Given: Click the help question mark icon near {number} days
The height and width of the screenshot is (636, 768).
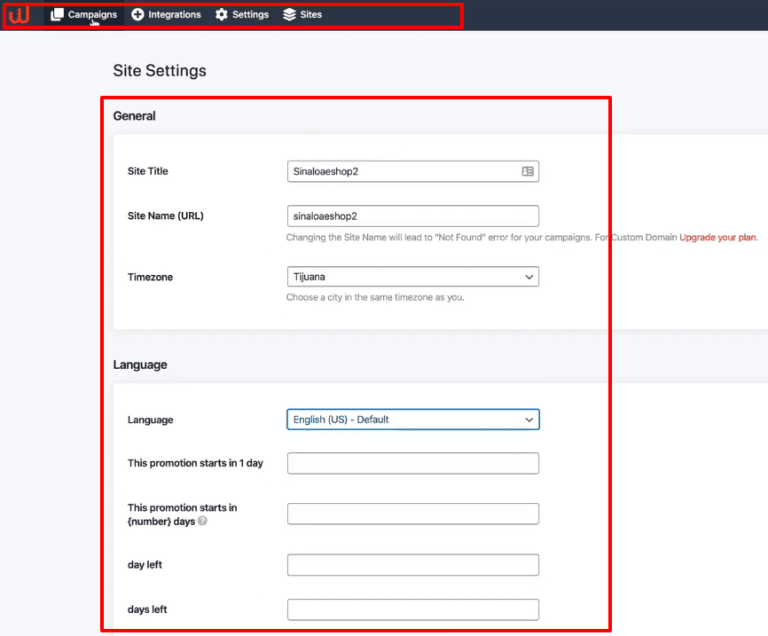Looking at the screenshot, I should click(202, 521).
